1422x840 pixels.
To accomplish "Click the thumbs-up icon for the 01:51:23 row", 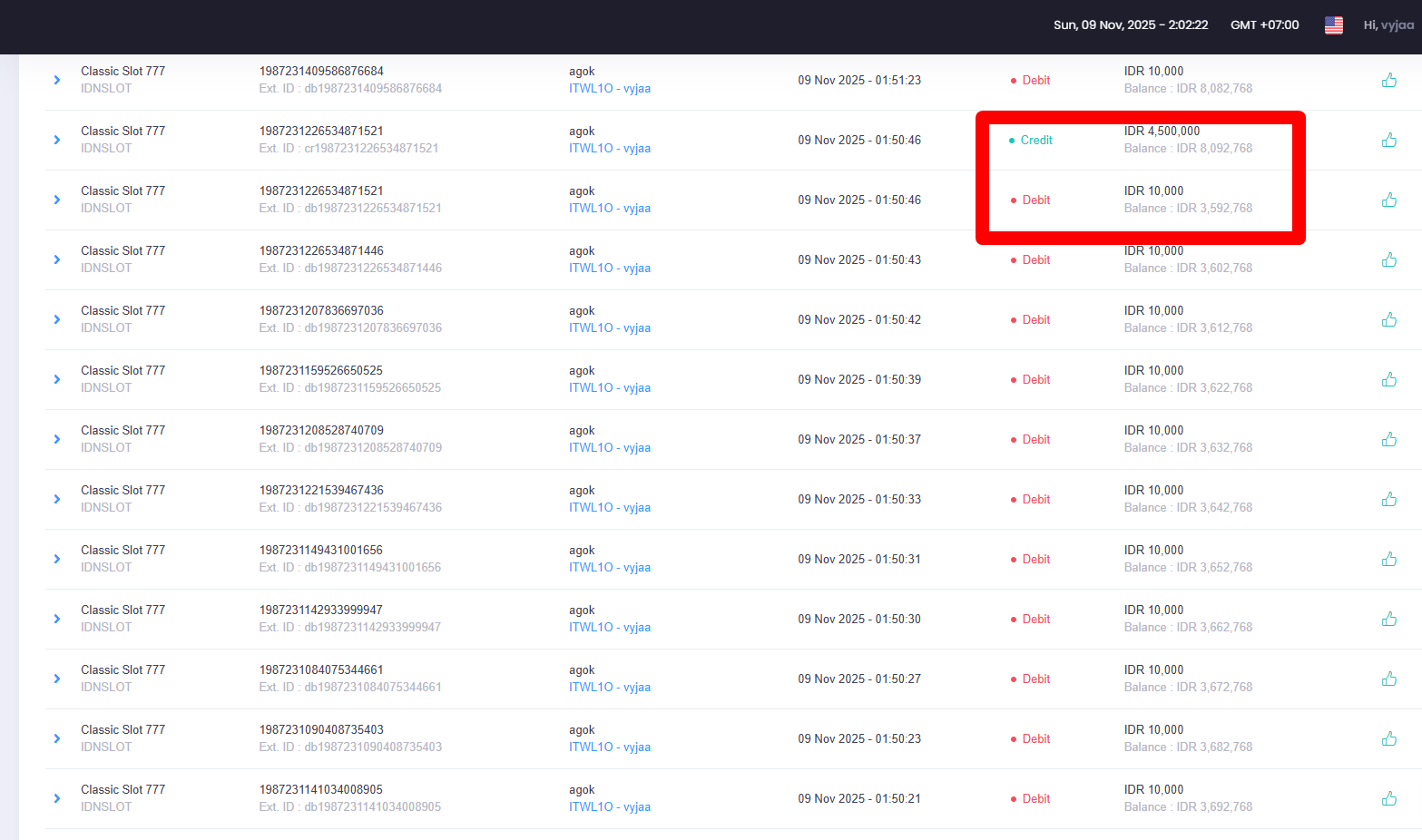I will click(x=1389, y=80).
